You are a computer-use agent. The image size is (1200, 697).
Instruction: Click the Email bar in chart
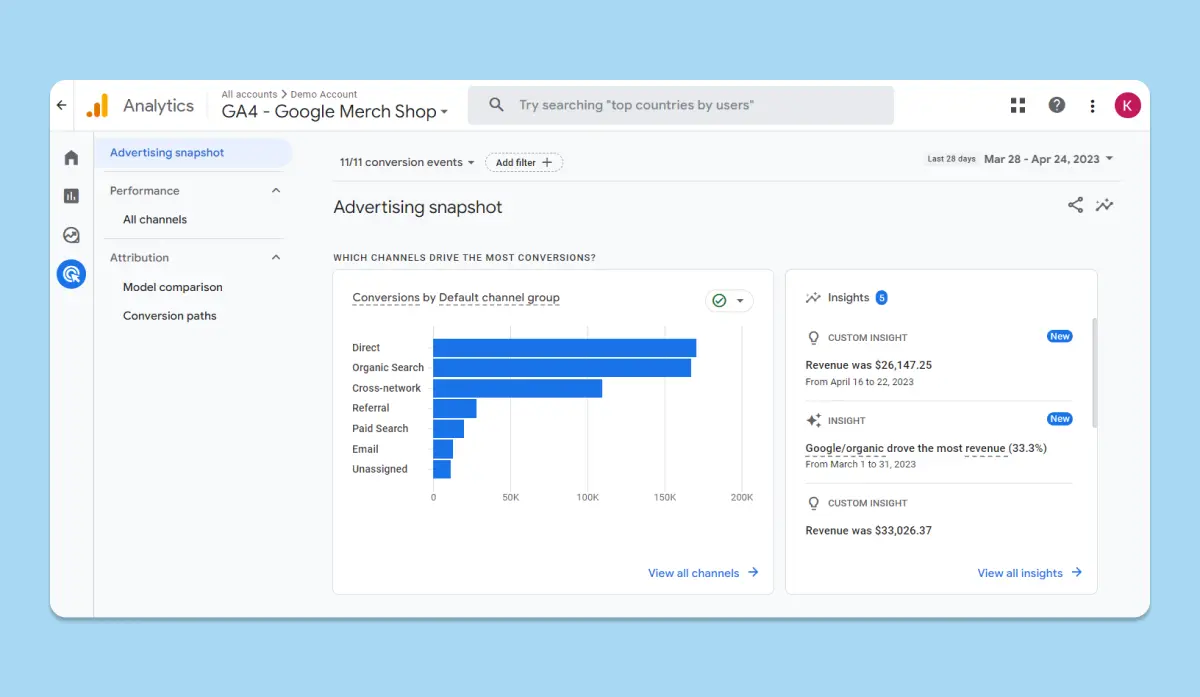click(x=443, y=449)
